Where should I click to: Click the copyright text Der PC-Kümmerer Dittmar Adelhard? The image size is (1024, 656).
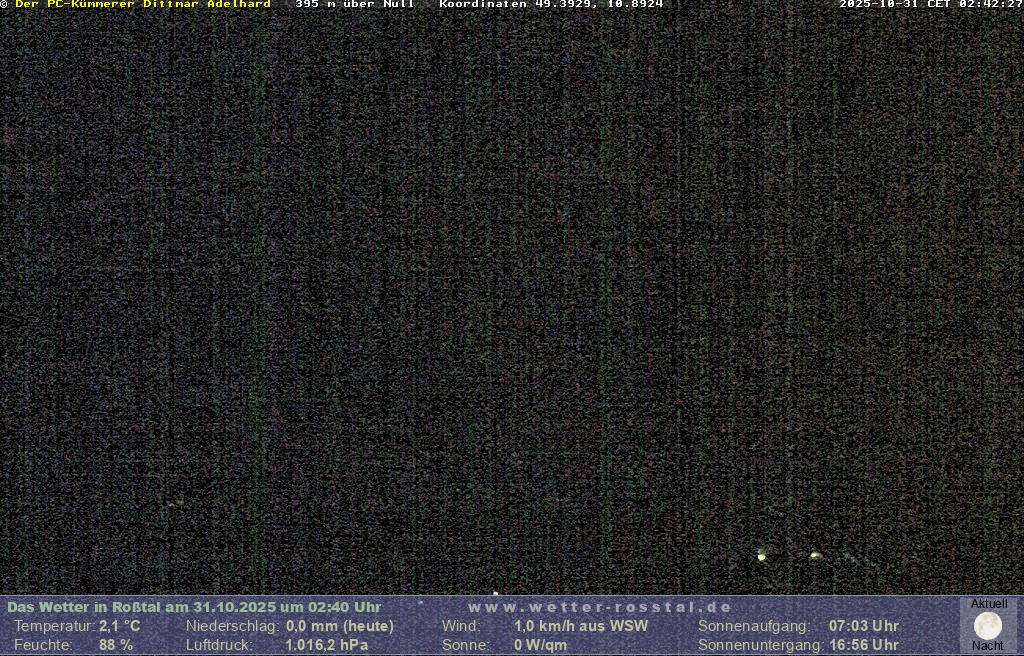pos(142,5)
